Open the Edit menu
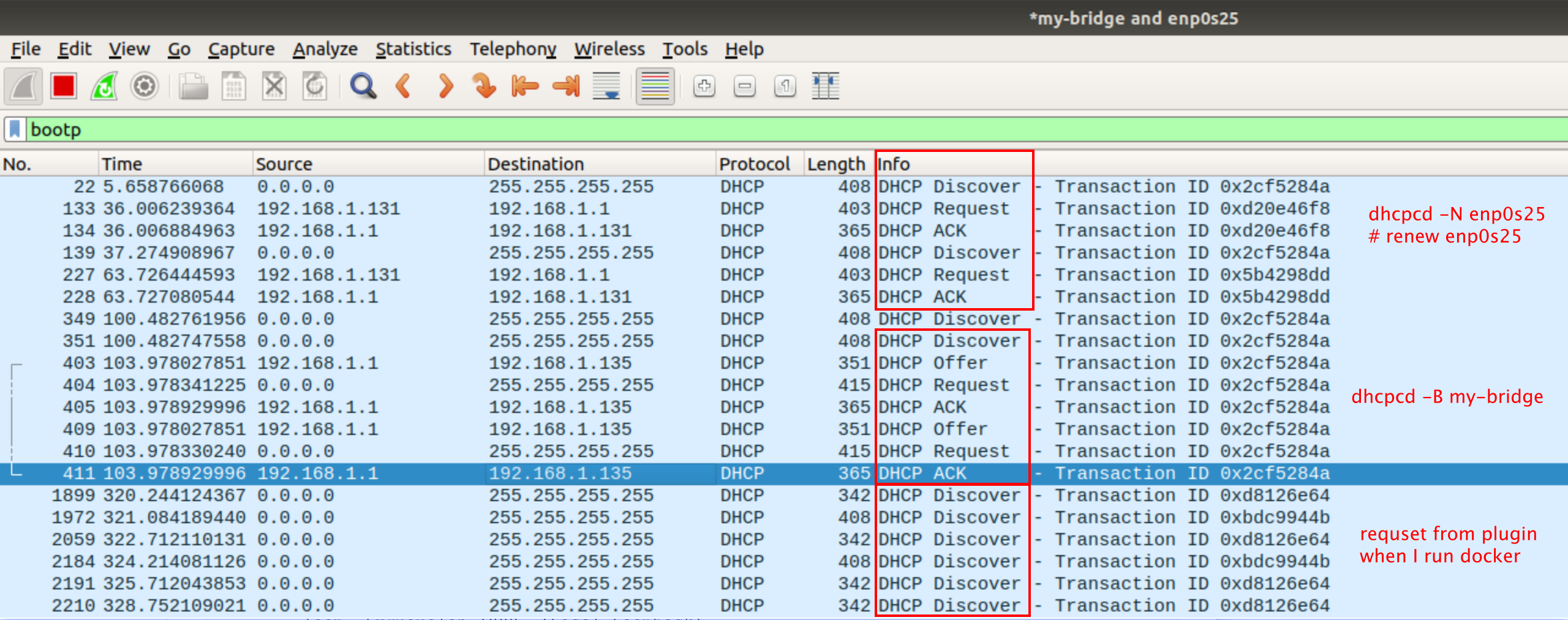 pyautogui.click(x=75, y=49)
